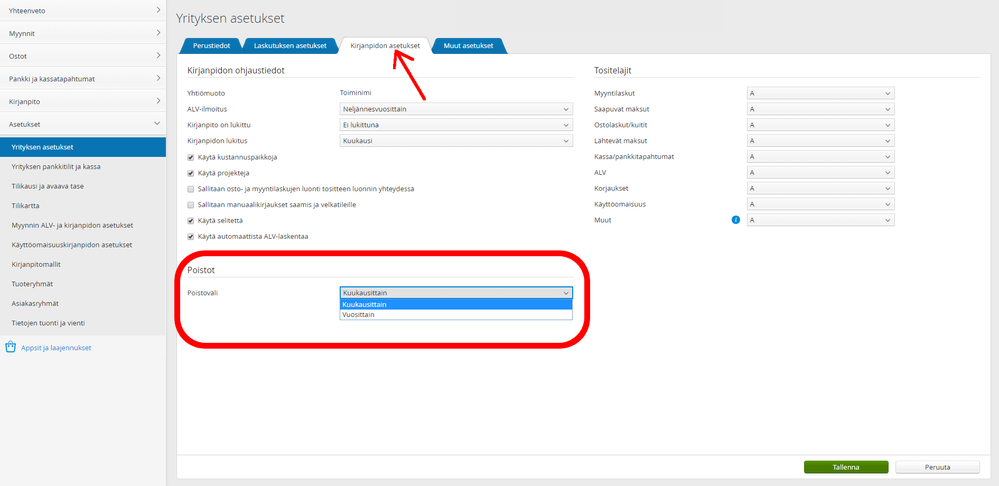Image resolution: width=999 pixels, height=486 pixels.
Task: Select Kuukausittain option in the list
Action: pyautogui.click(x=456, y=304)
